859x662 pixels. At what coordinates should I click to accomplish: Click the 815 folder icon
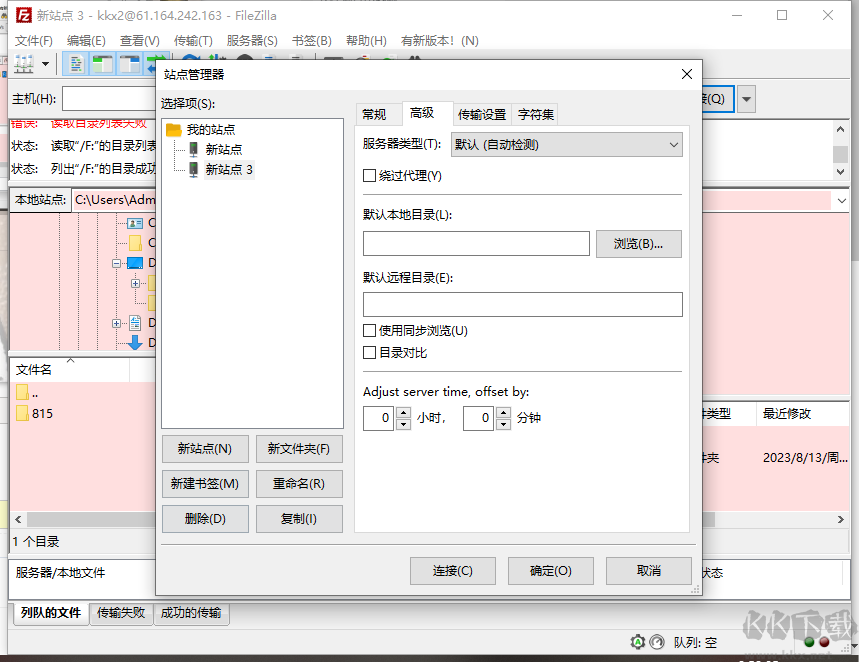click(x=22, y=413)
